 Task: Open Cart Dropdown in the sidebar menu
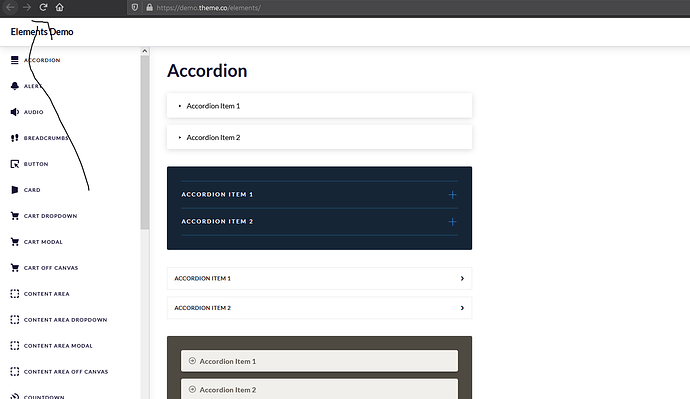(50, 216)
